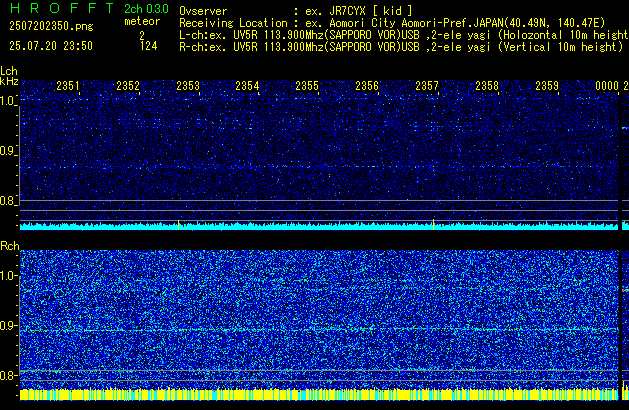Click the Lch 1.0 kHz axis label

click(x=8, y=101)
